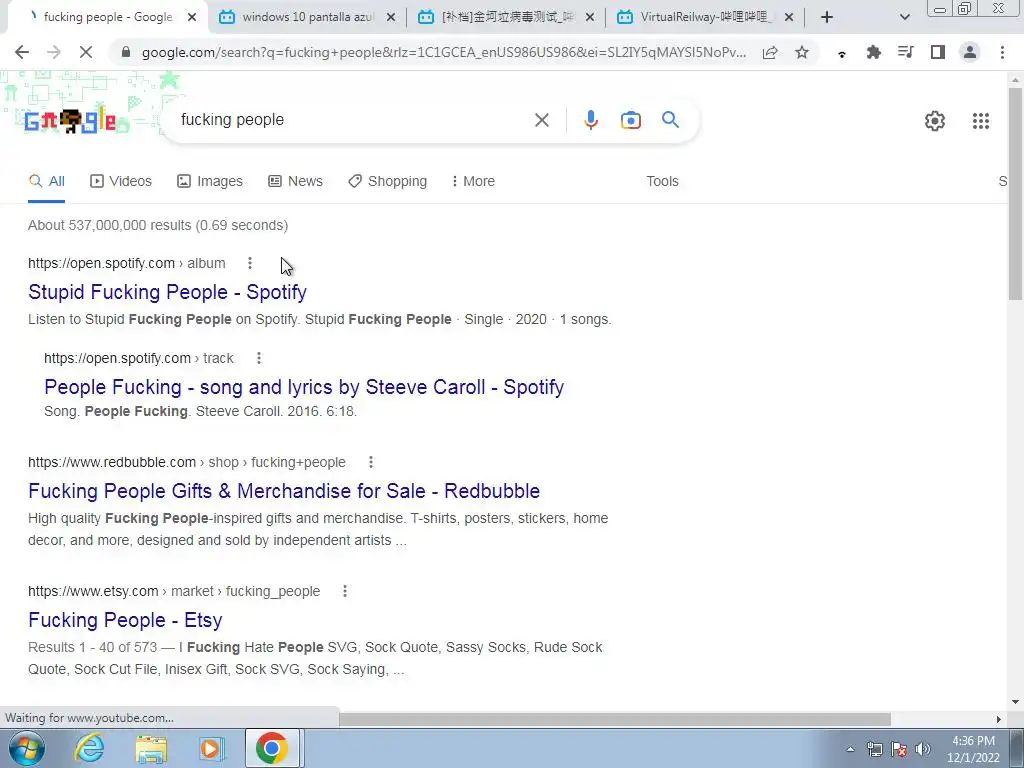Close the windows 10 pantalla azul tab
The height and width of the screenshot is (768, 1024).
point(391,17)
